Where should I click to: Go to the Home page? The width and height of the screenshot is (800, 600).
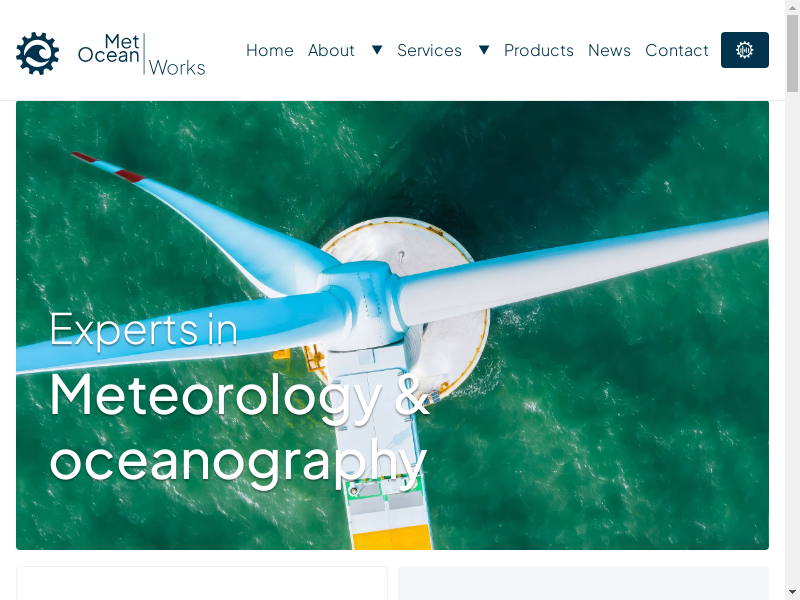pyautogui.click(x=270, y=51)
